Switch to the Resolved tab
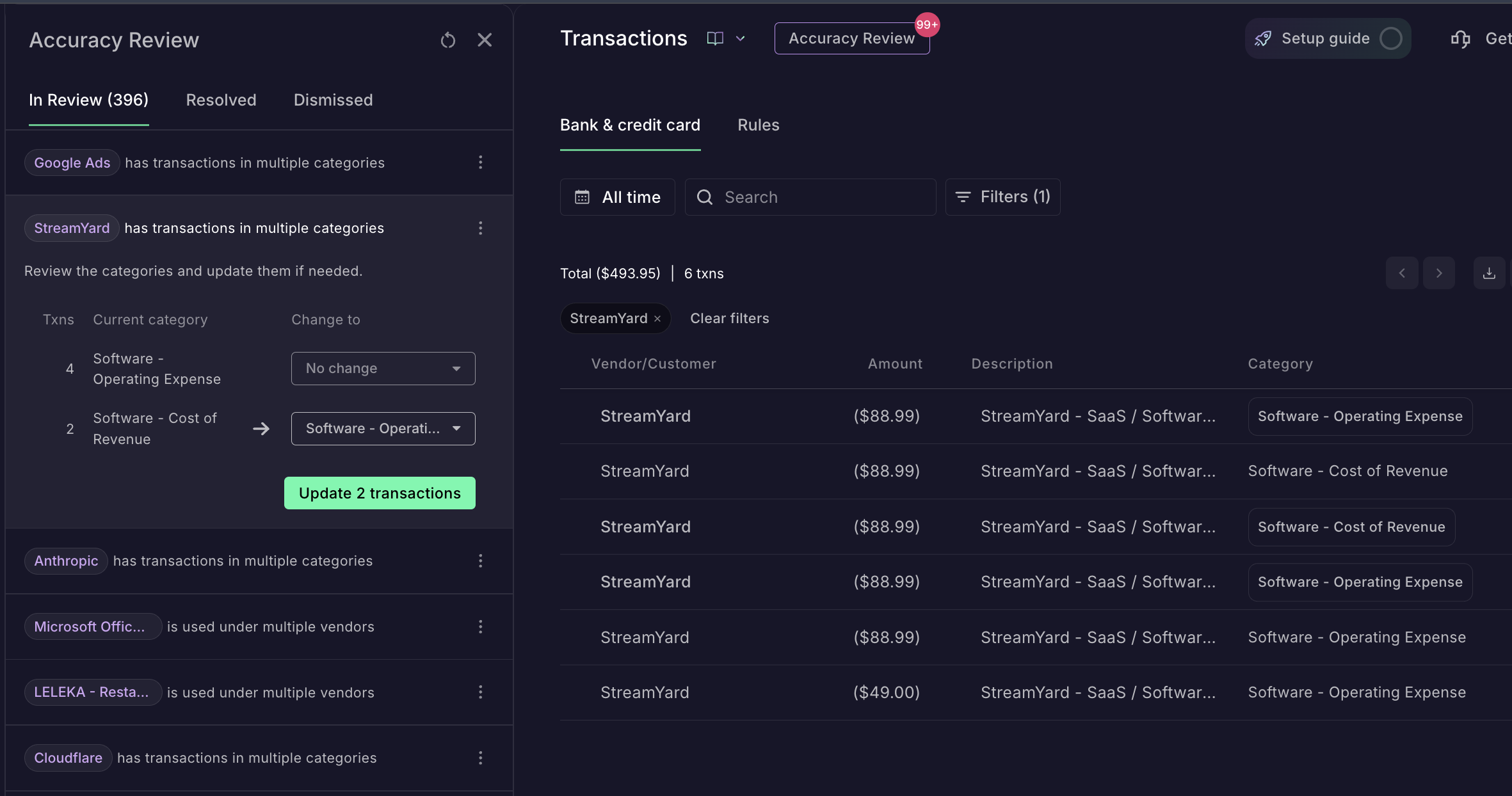Screen dimensions: 1512x796 [x=221, y=100]
